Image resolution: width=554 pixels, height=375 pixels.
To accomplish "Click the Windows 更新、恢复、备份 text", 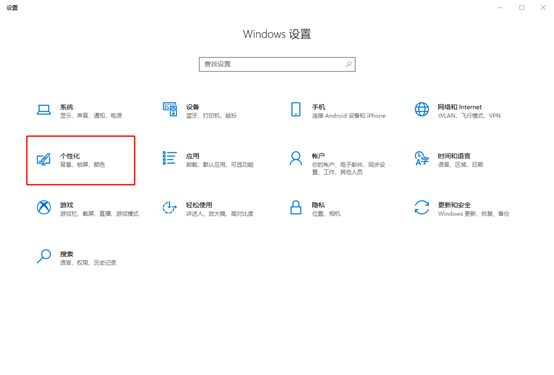I will coord(473,214).
